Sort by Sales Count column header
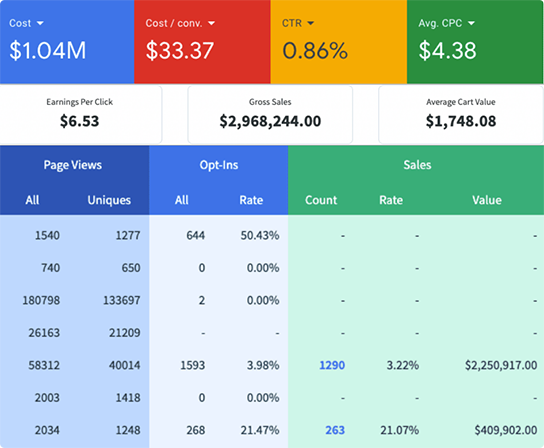 [321, 200]
